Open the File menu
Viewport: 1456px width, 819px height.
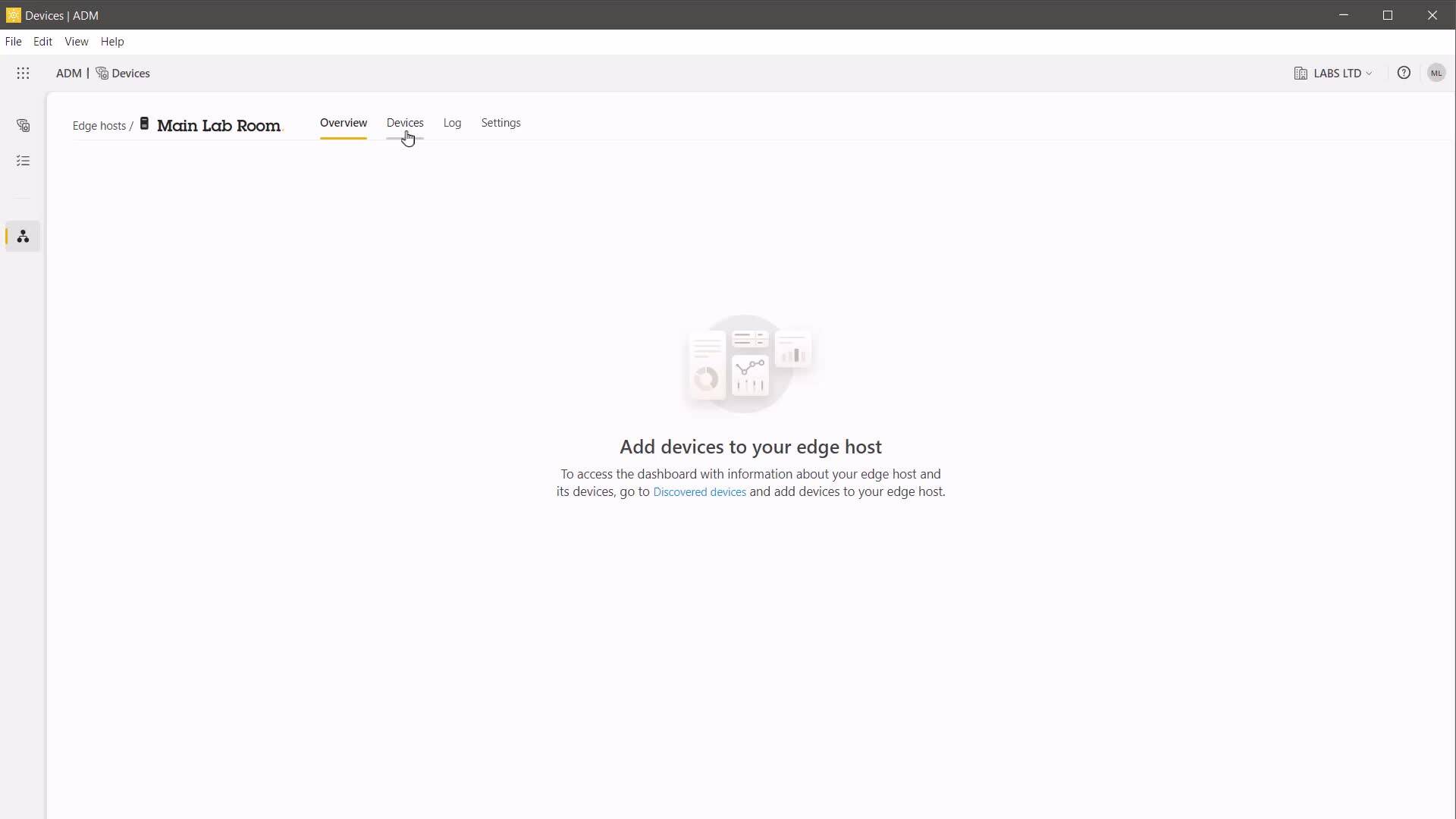13,42
